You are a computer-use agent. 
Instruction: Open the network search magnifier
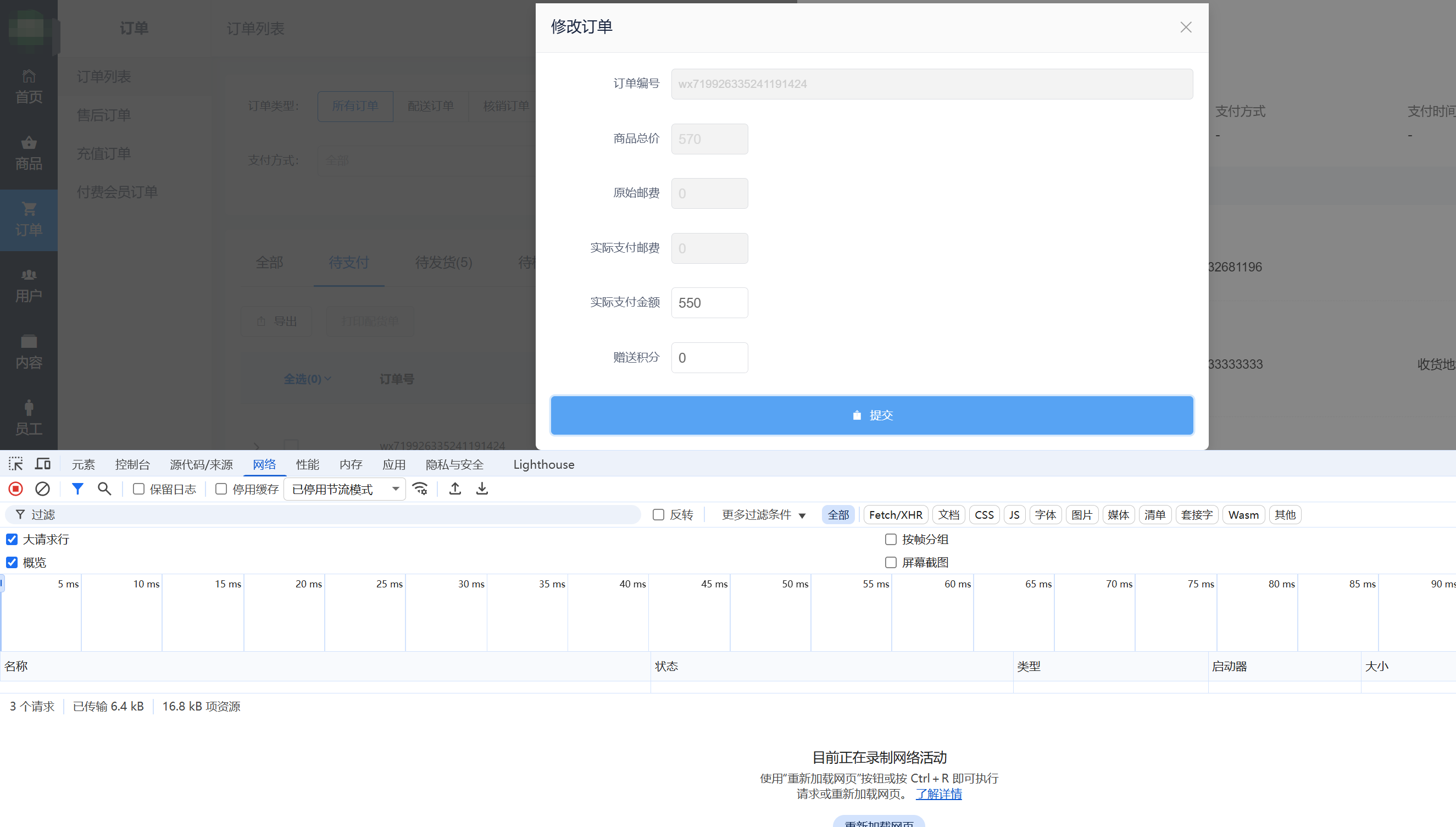click(x=104, y=489)
